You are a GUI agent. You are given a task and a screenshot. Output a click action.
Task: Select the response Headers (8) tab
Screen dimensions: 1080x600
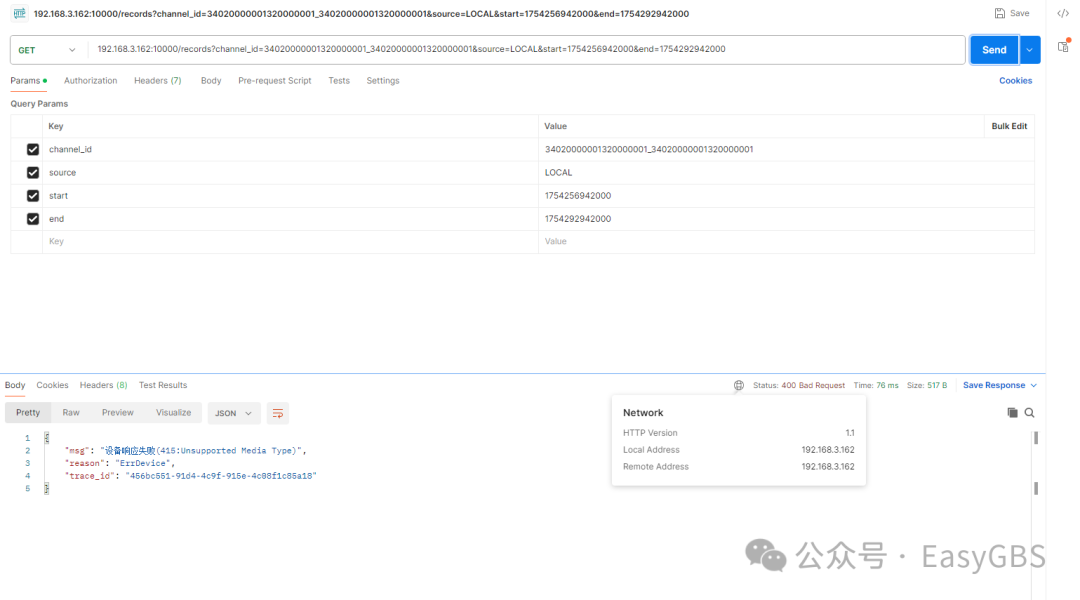(103, 385)
